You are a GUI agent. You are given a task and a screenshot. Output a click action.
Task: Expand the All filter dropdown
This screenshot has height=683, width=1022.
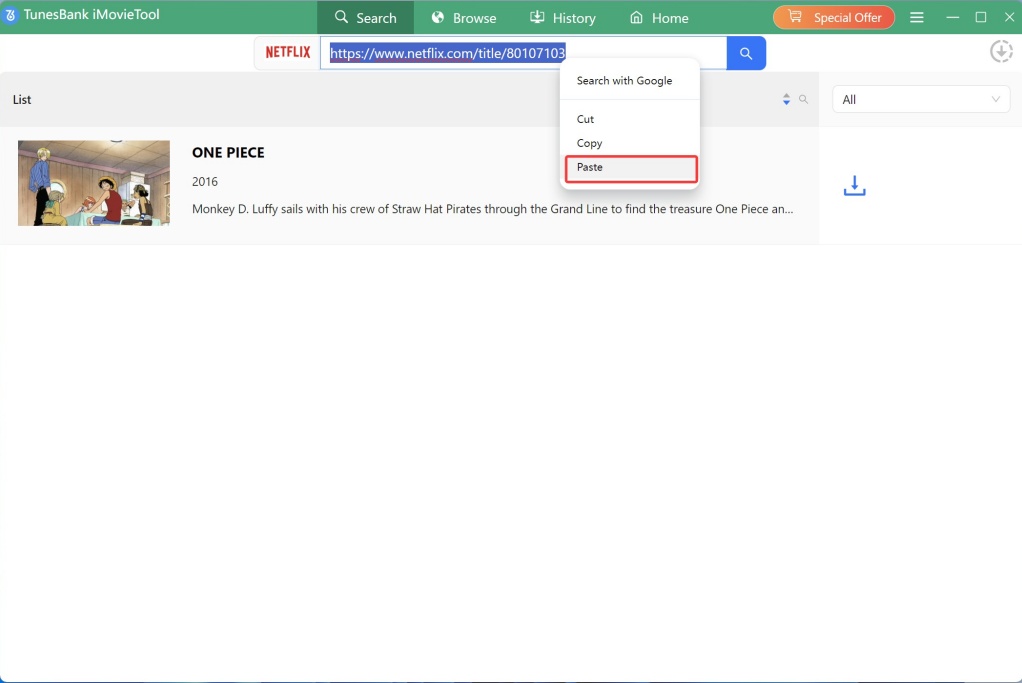(x=920, y=100)
